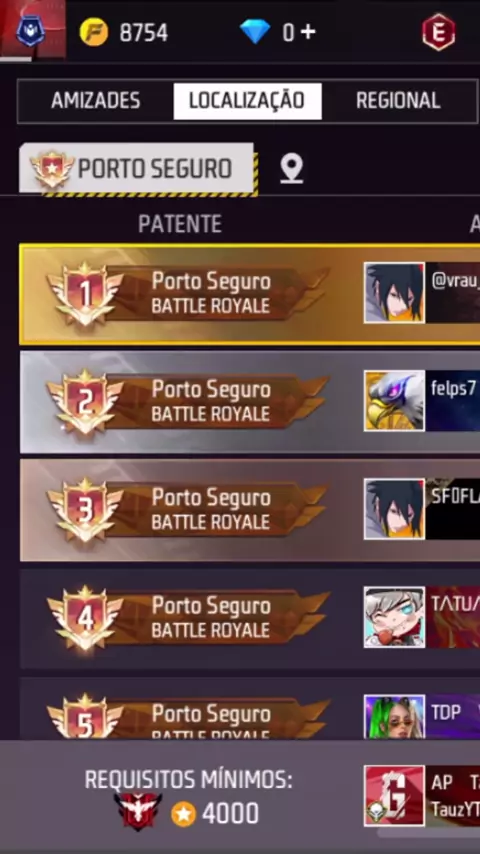Open TDP player's green hair avatar
This screenshot has width=480, height=854.
pyautogui.click(x=394, y=717)
